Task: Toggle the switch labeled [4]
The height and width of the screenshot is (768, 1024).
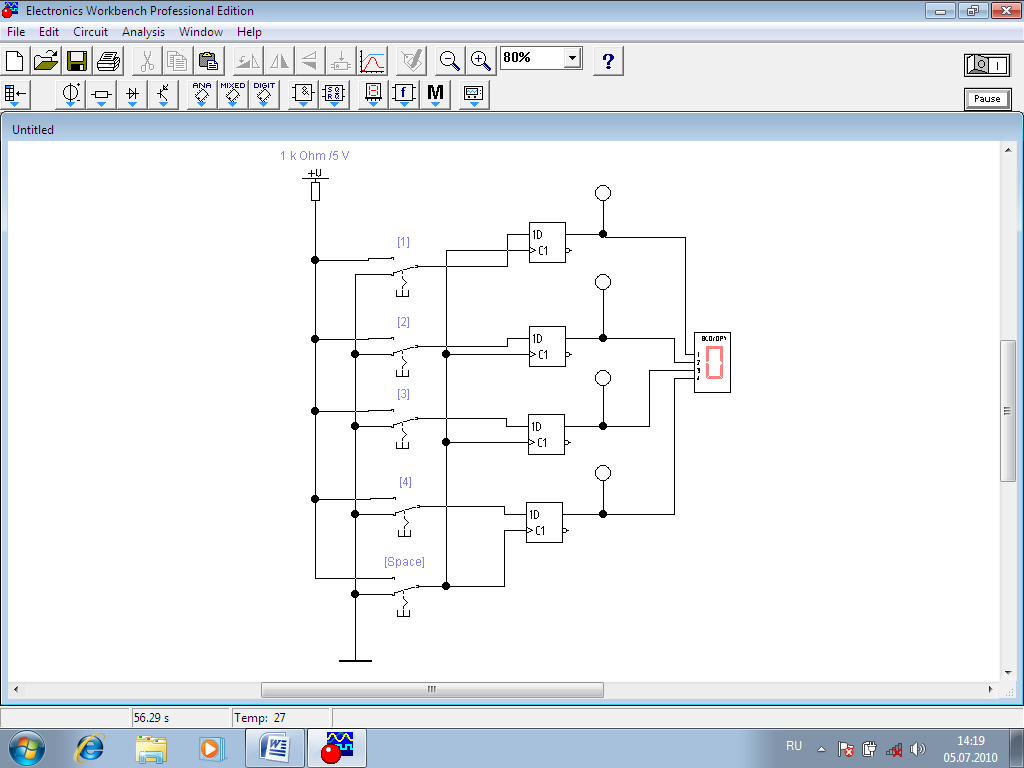Action: (406, 515)
